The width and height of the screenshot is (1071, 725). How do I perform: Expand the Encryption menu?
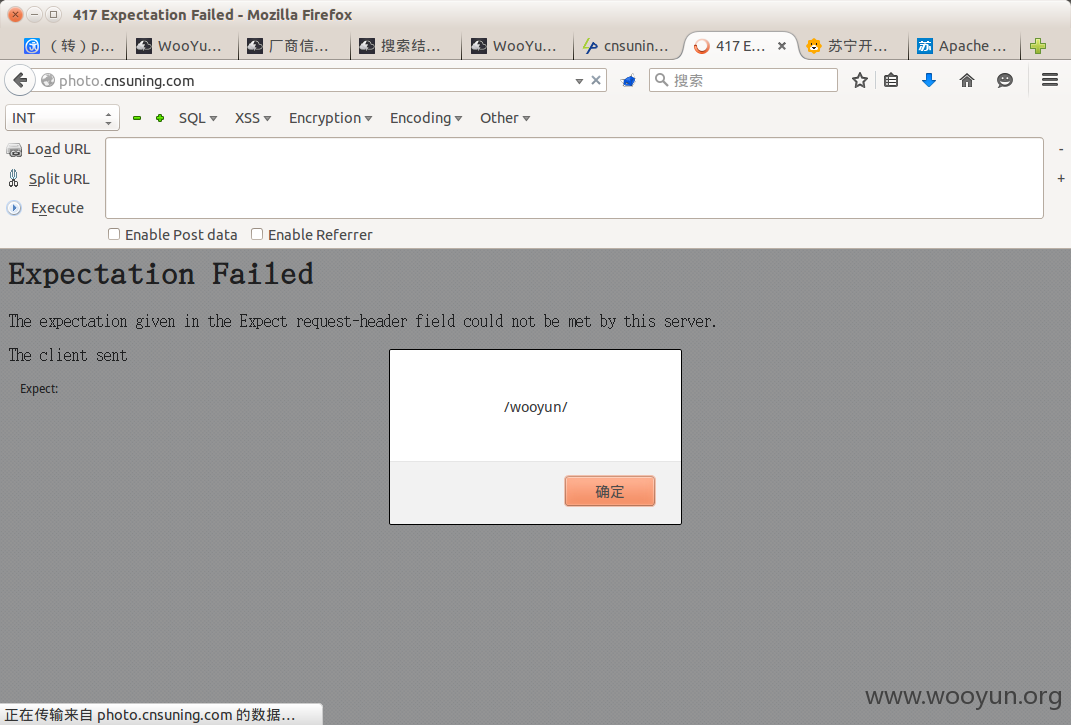click(330, 118)
